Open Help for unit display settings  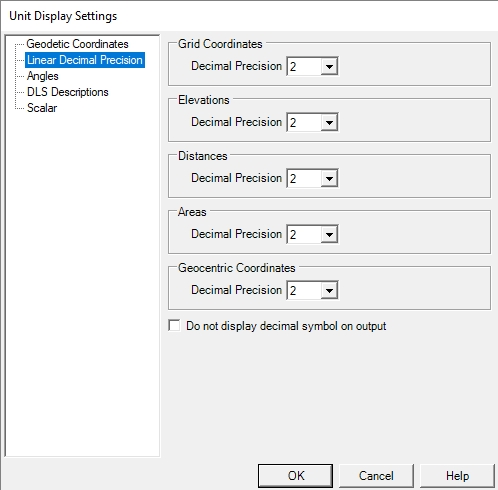click(457, 476)
